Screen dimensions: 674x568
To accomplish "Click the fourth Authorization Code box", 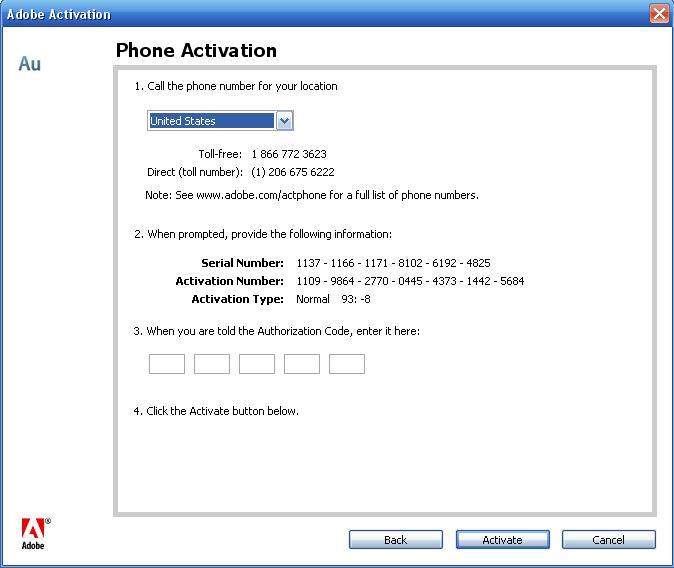I will click(302, 364).
